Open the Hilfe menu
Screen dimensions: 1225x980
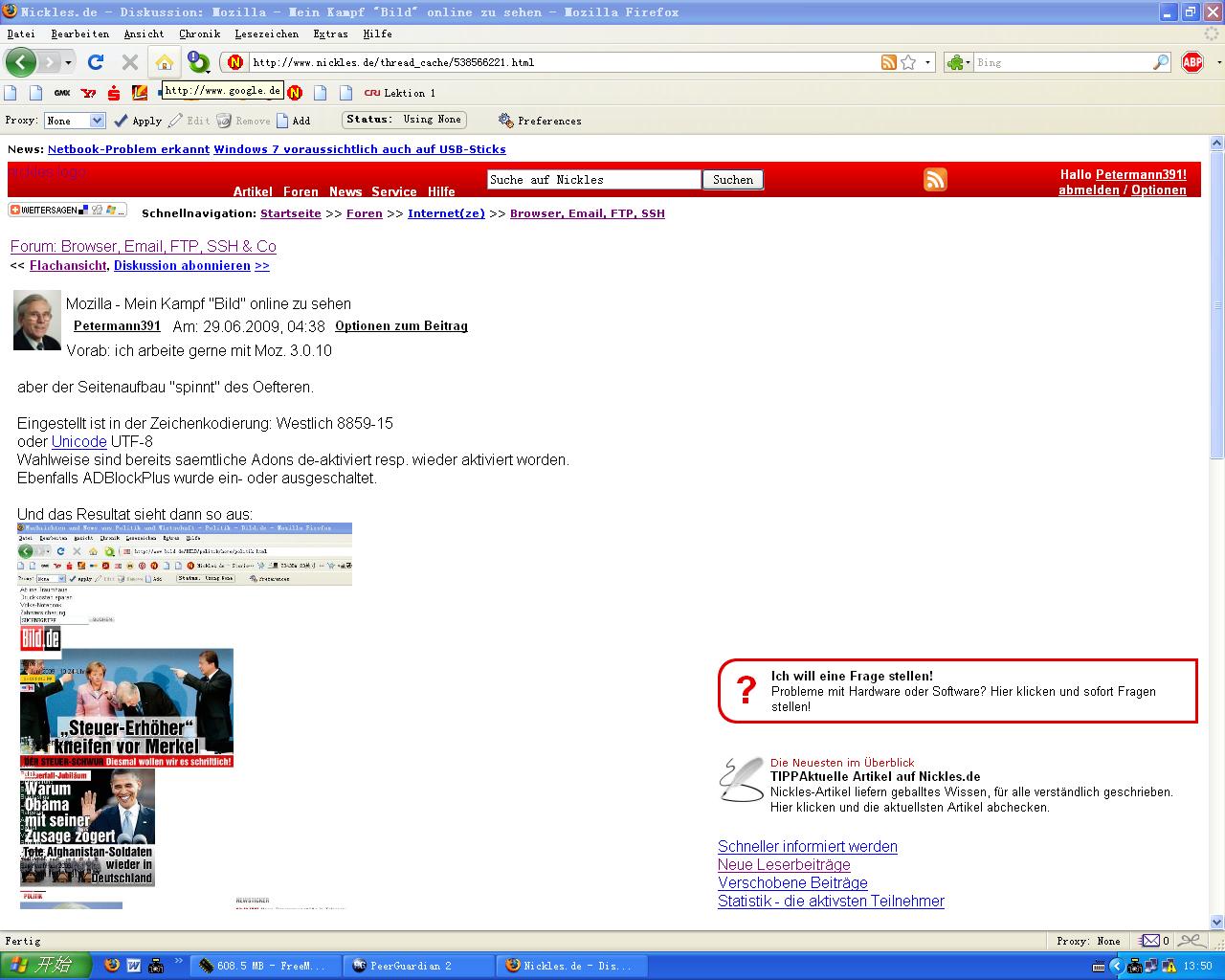(x=377, y=33)
